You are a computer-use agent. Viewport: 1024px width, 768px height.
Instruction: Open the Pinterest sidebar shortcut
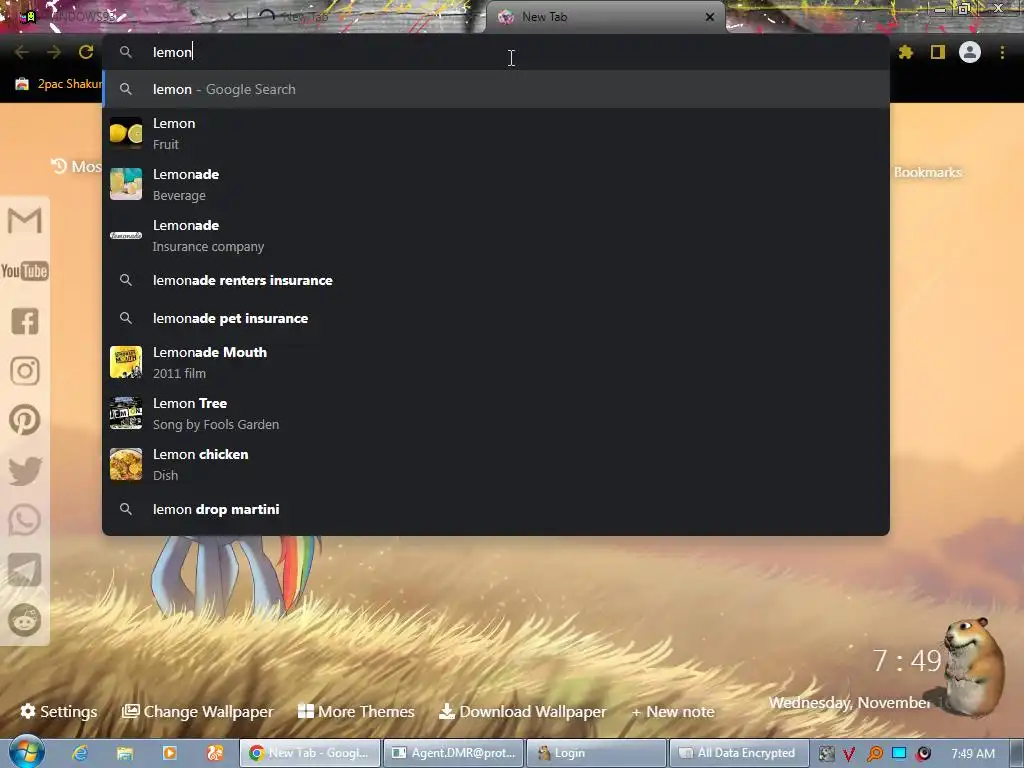(25, 420)
